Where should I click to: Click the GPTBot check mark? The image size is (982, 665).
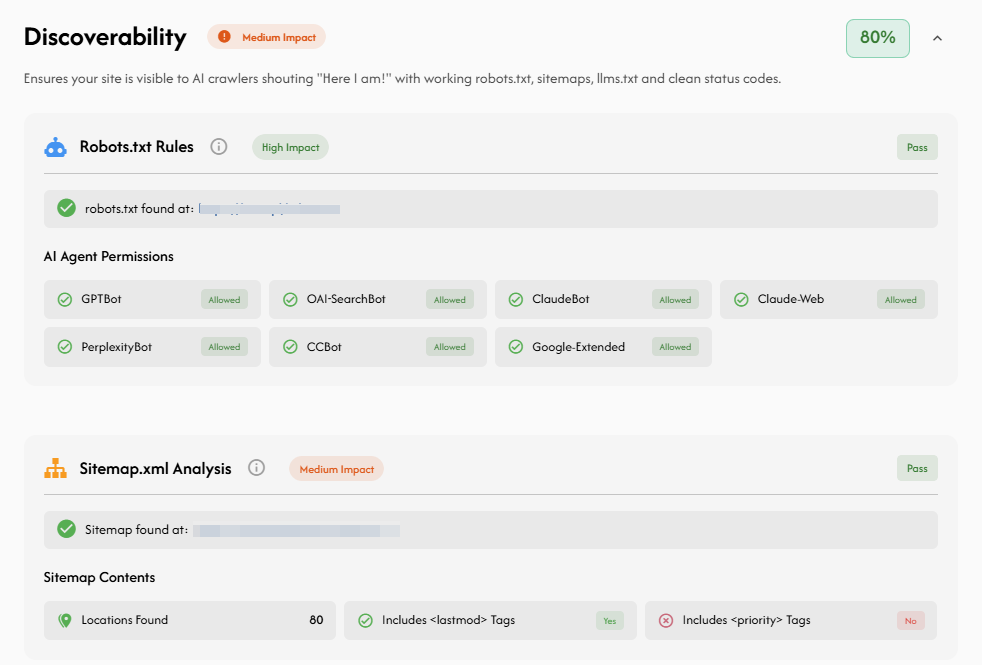65,299
